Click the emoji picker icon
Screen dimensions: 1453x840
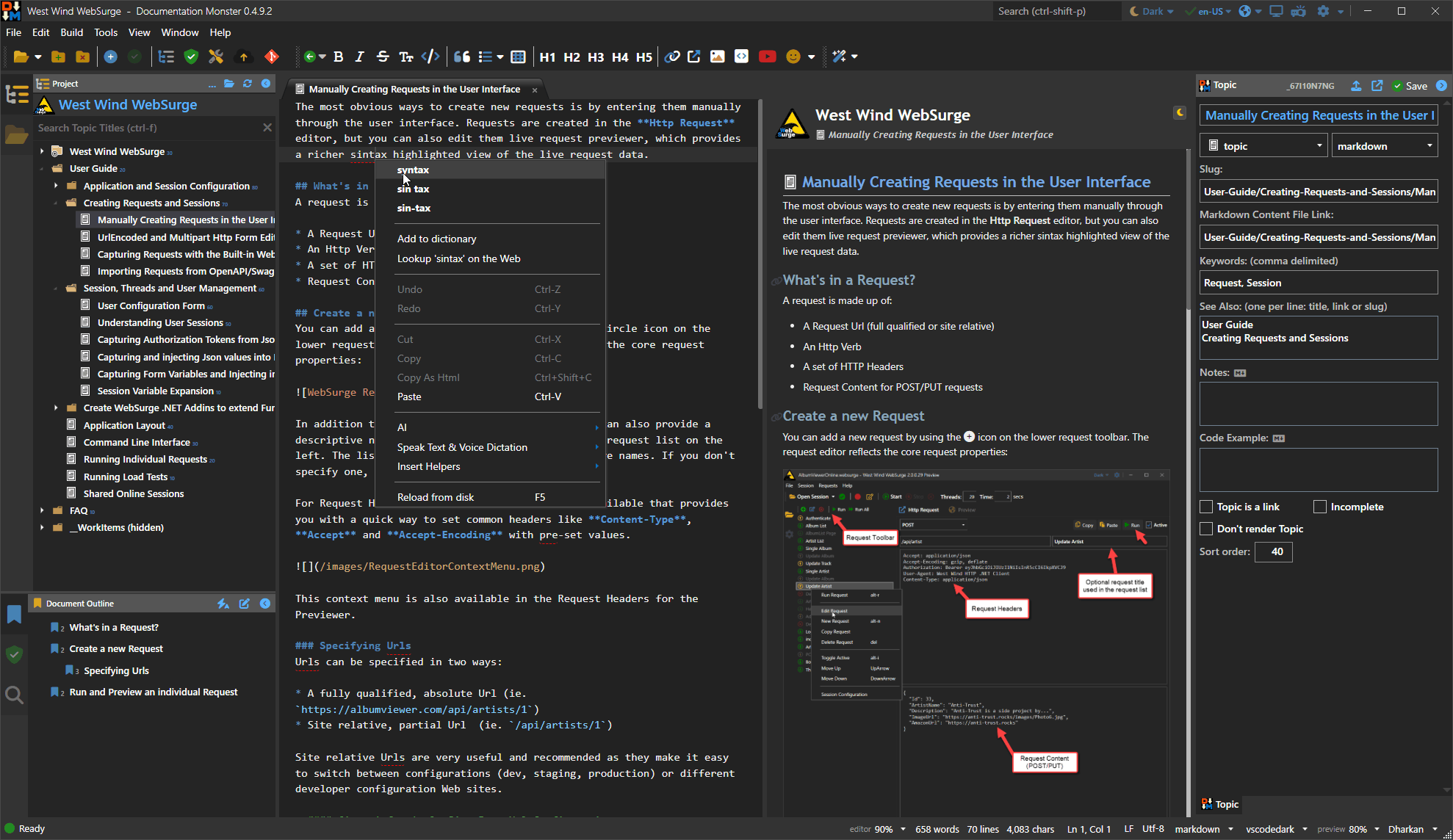tap(793, 57)
